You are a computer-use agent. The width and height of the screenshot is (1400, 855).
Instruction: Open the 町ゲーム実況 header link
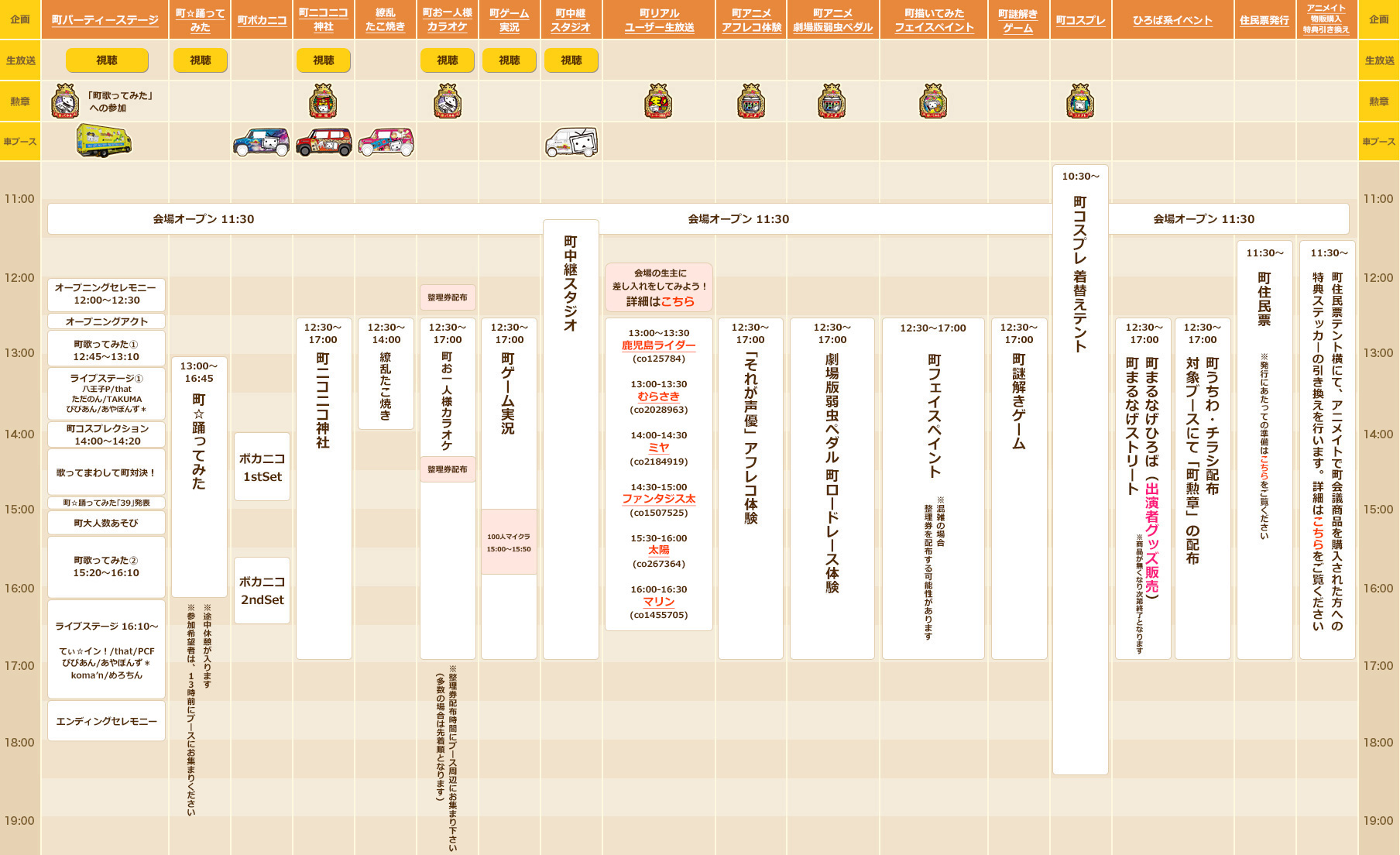click(510, 20)
